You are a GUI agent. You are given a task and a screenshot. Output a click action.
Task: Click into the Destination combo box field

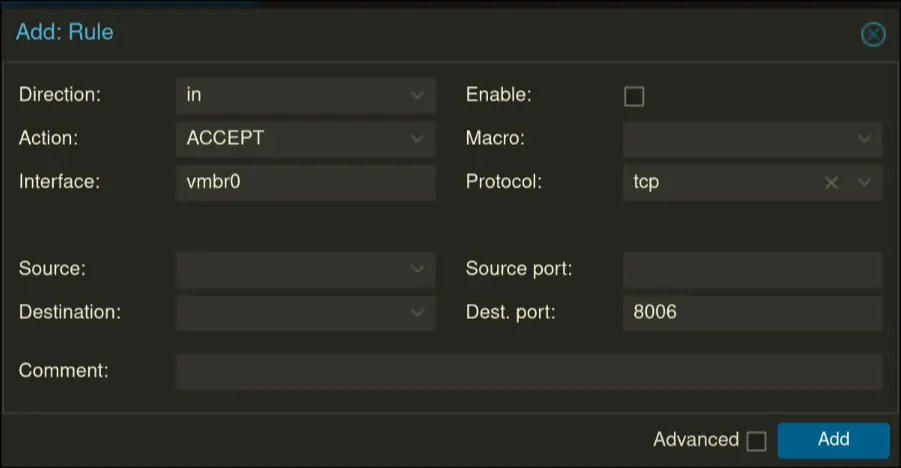(x=290, y=313)
